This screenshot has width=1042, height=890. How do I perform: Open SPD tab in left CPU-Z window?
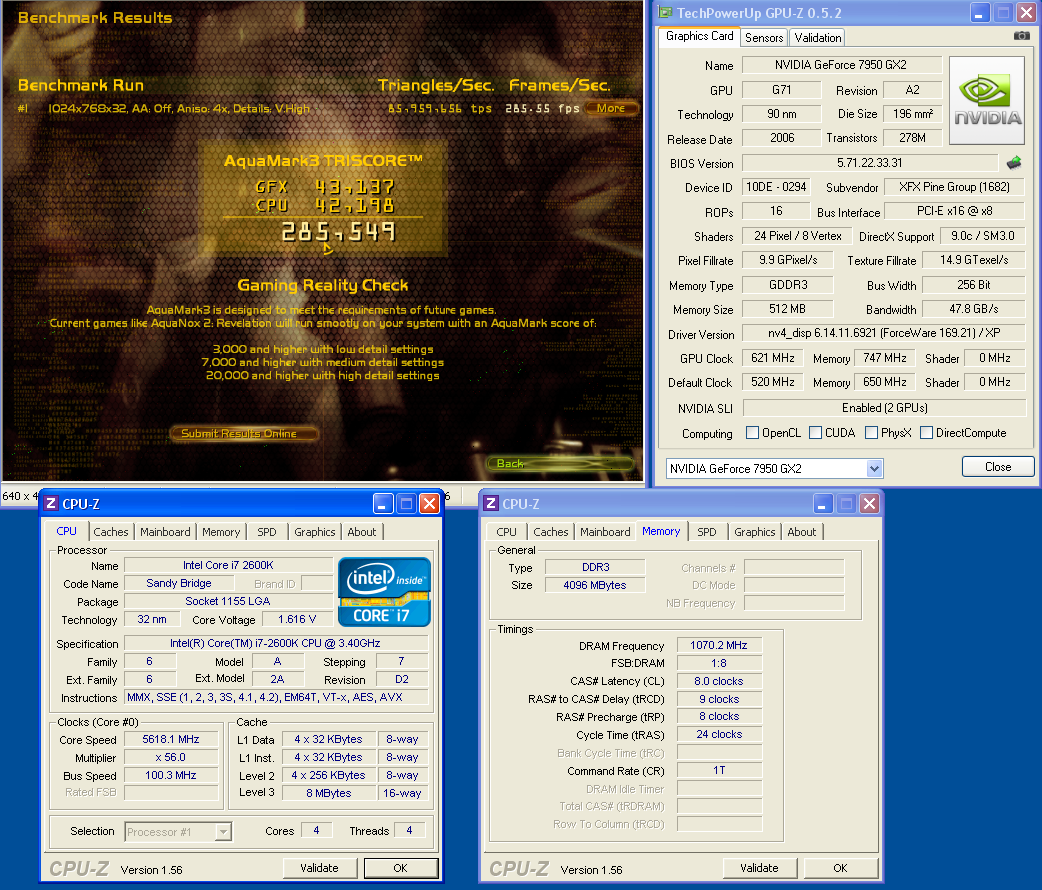266,532
